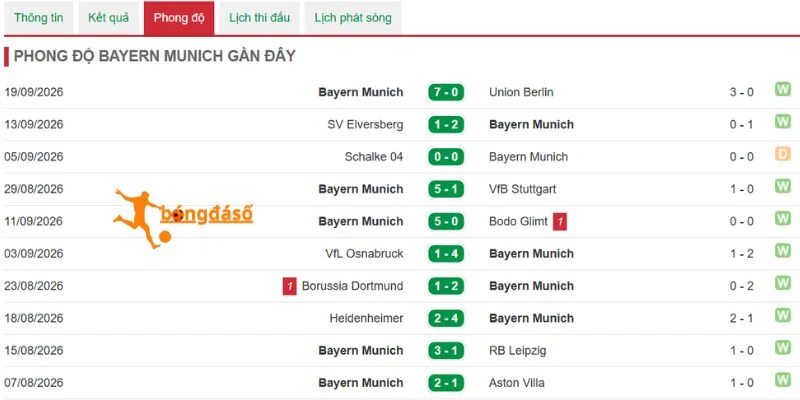Open the Aston Villa team link
800x400 pixels.
[x=517, y=383]
